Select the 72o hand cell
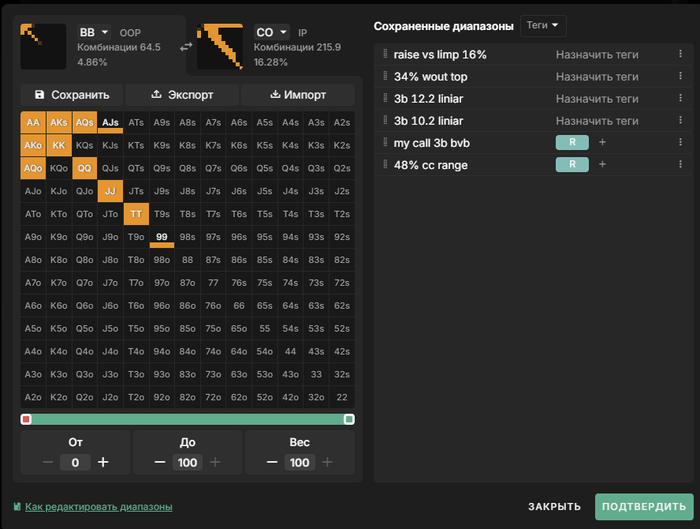Image resolution: width=700 pixels, height=529 pixels. [213, 397]
